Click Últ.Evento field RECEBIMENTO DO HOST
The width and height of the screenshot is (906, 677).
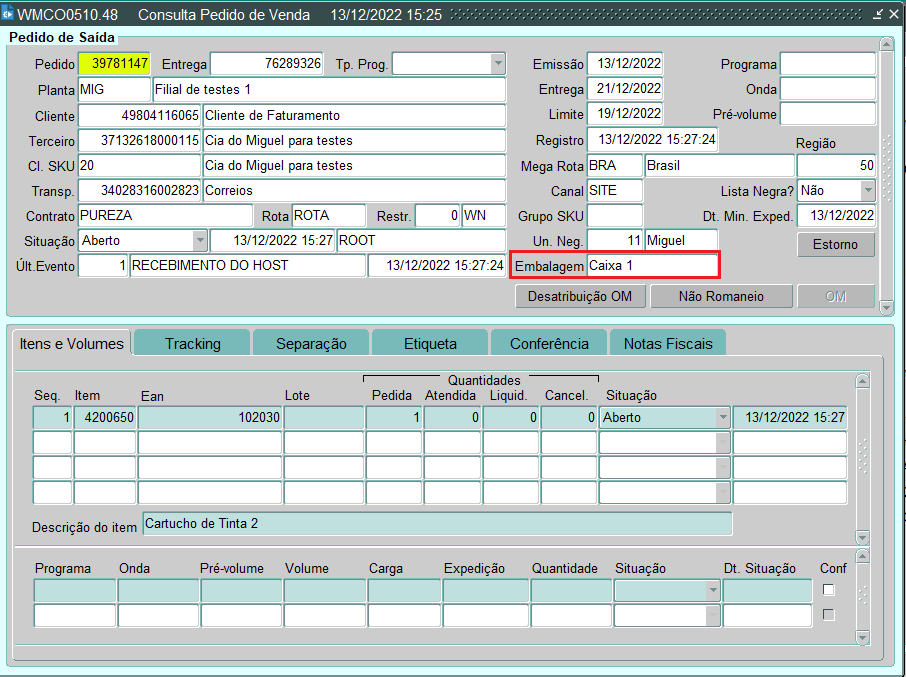(x=247, y=266)
